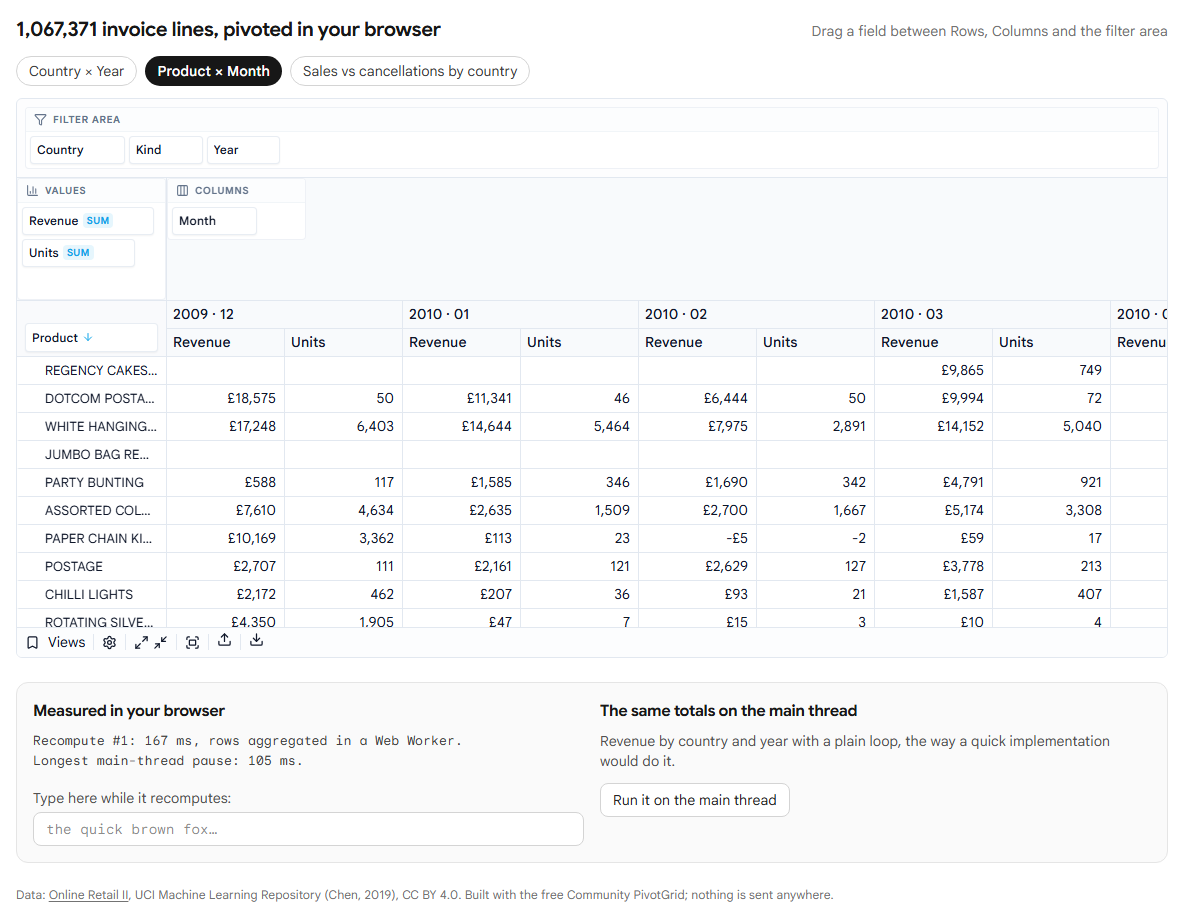Click the 2009 · 12 column group header
This screenshot has height=918, width=1184.
pyautogui.click(x=285, y=314)
